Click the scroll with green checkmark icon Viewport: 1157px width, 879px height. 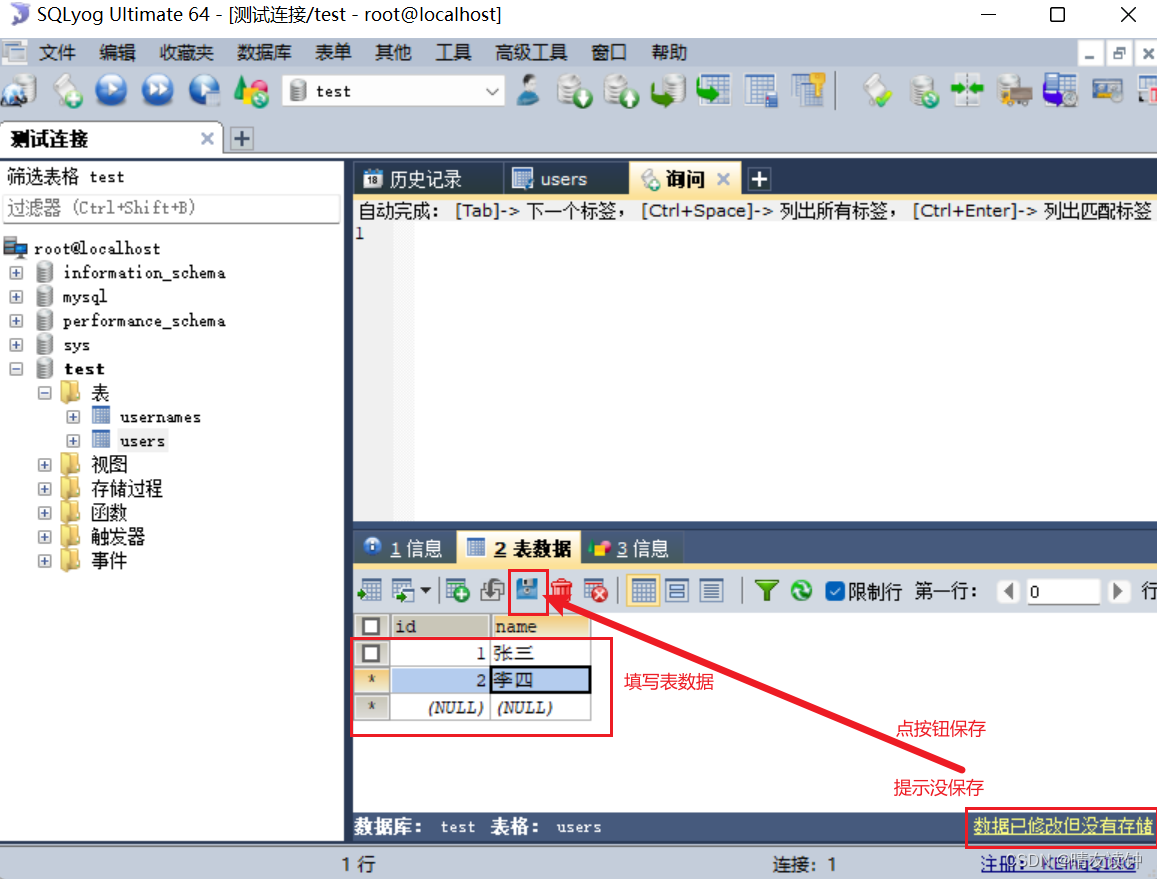877,91
